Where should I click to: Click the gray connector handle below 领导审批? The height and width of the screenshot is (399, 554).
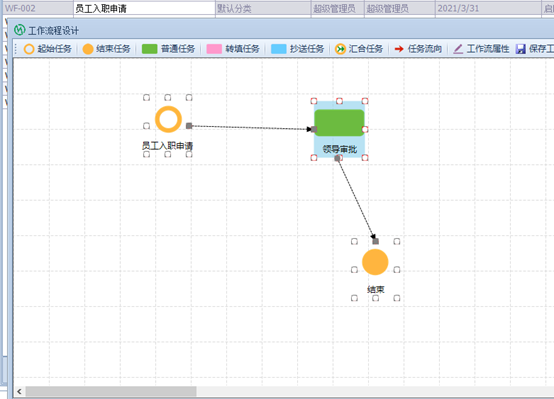pos(337,158)
